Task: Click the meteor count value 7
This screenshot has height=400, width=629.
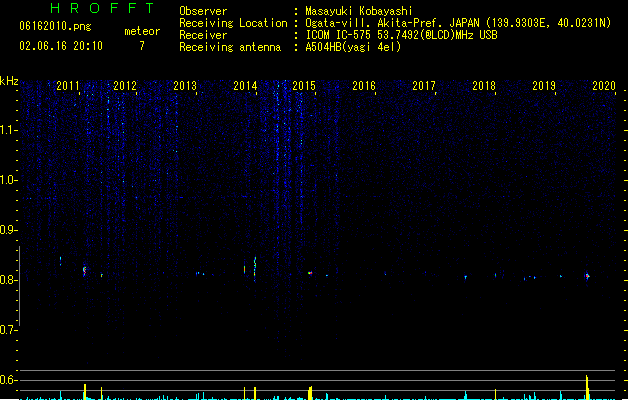Action: click(x=142, y=46)
